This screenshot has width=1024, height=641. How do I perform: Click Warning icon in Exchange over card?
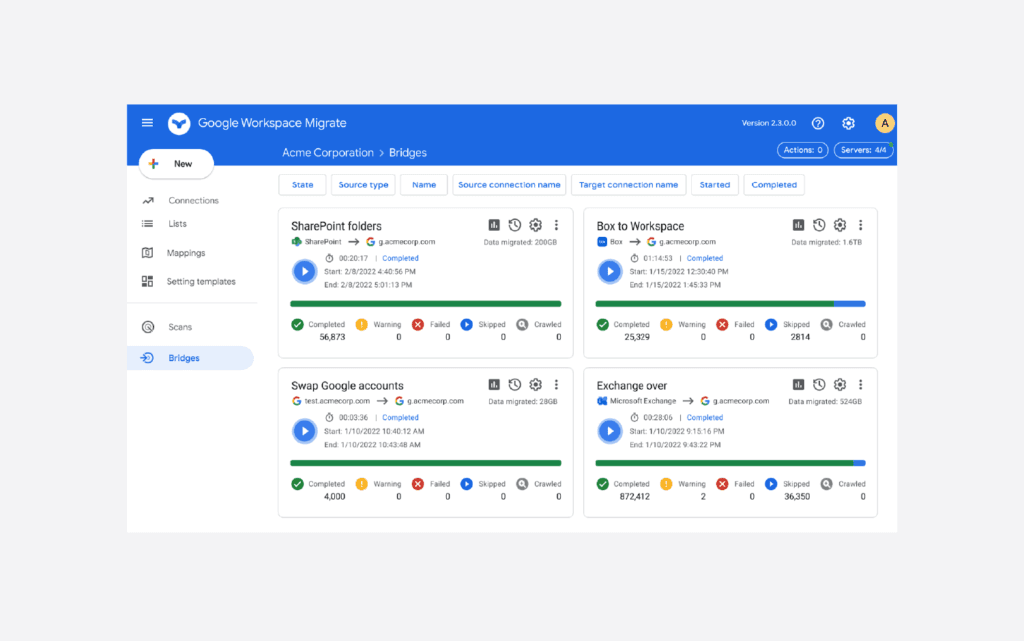[x=666, y=484]
